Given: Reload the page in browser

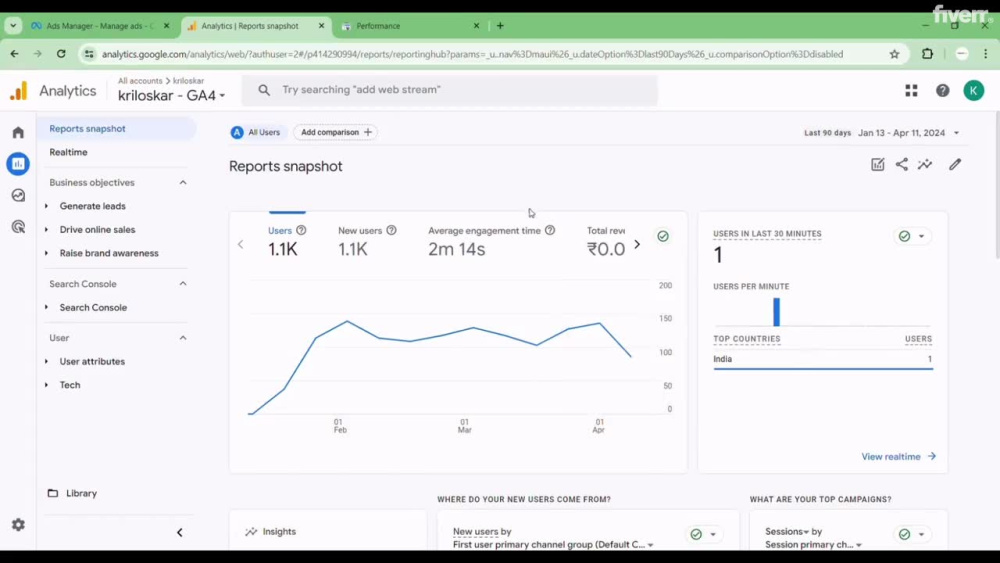Looking at the screenshot, I should tap(61, 54).
